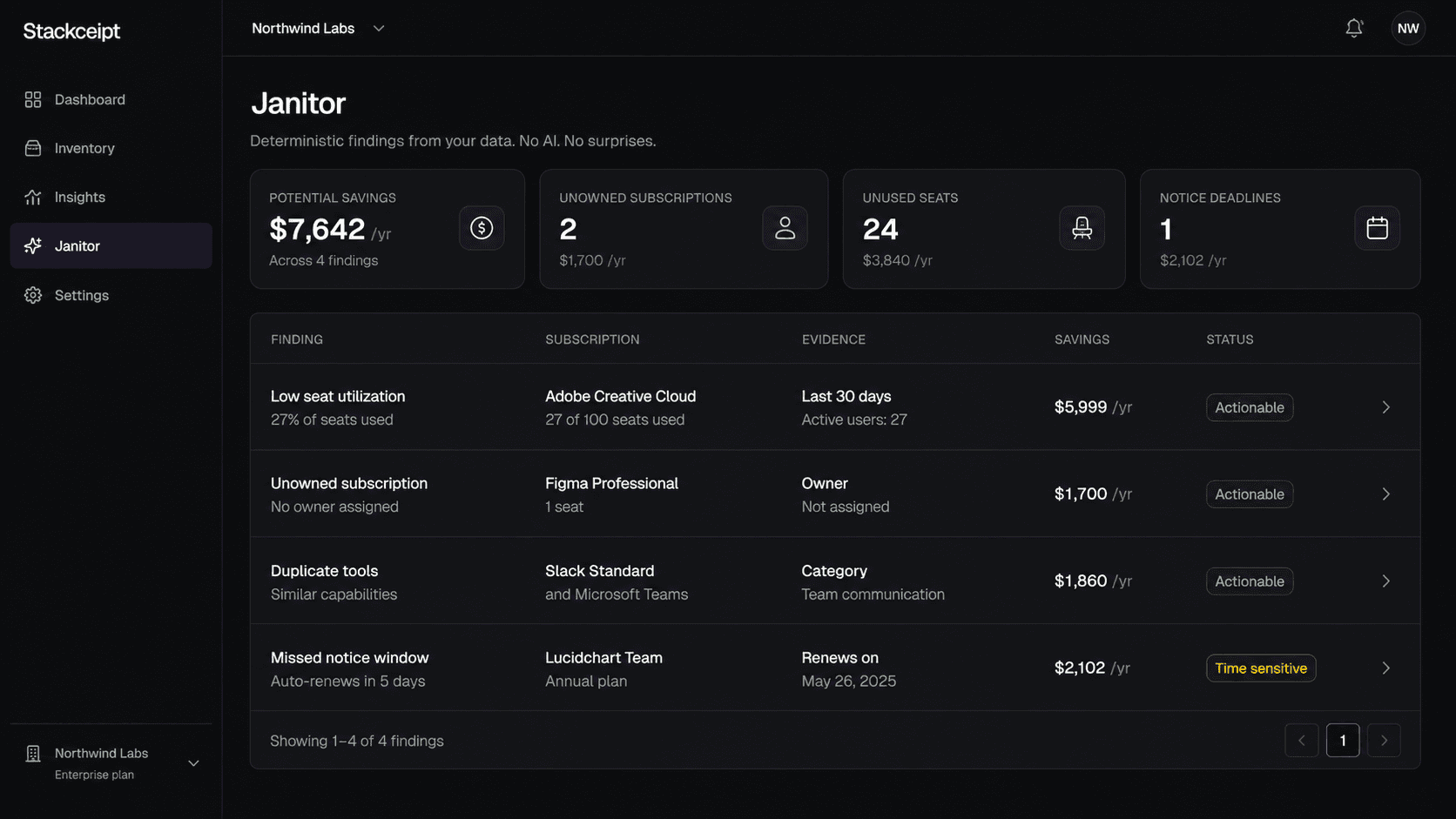Click the next page button
Viewport: 1456px width, 819px height.
[x=1384, y=741]
